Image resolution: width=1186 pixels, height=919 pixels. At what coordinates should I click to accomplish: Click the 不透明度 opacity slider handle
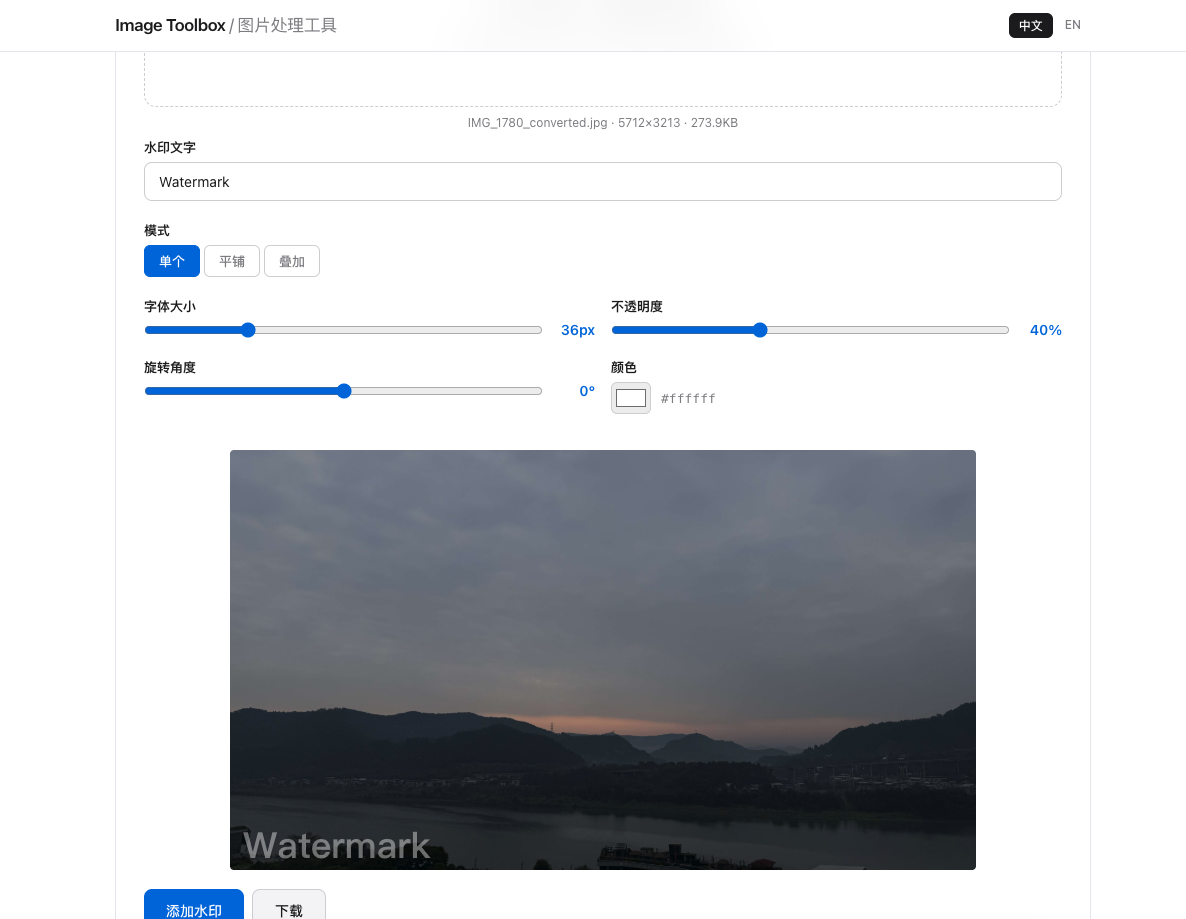point(760,330)
